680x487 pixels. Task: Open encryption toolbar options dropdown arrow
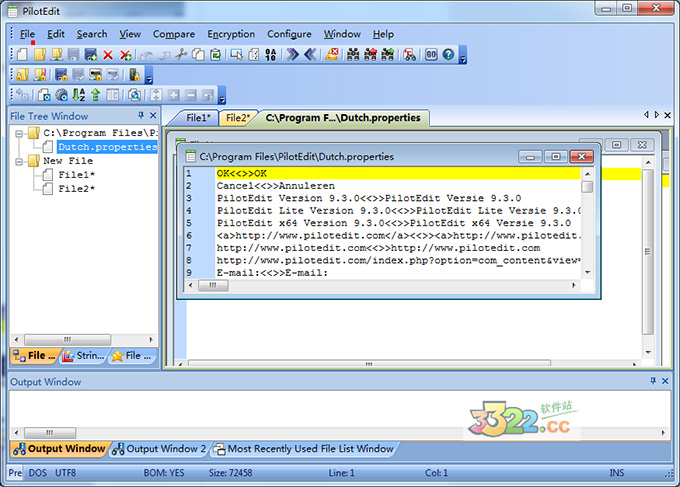149,75
